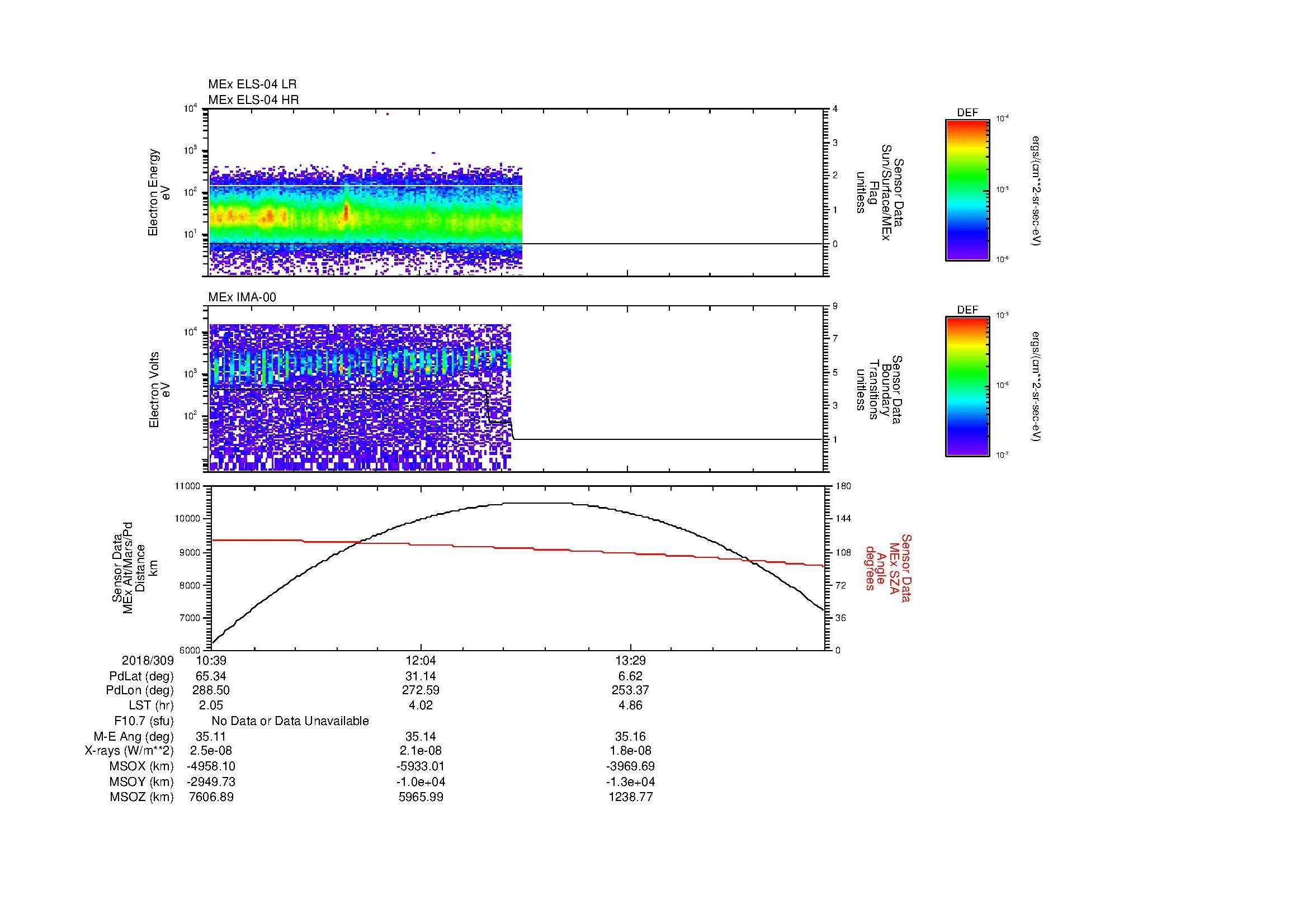Click the X-rays value 2.5e-08
Viewport: 1308px width, 924px height.
click(211, 751)
